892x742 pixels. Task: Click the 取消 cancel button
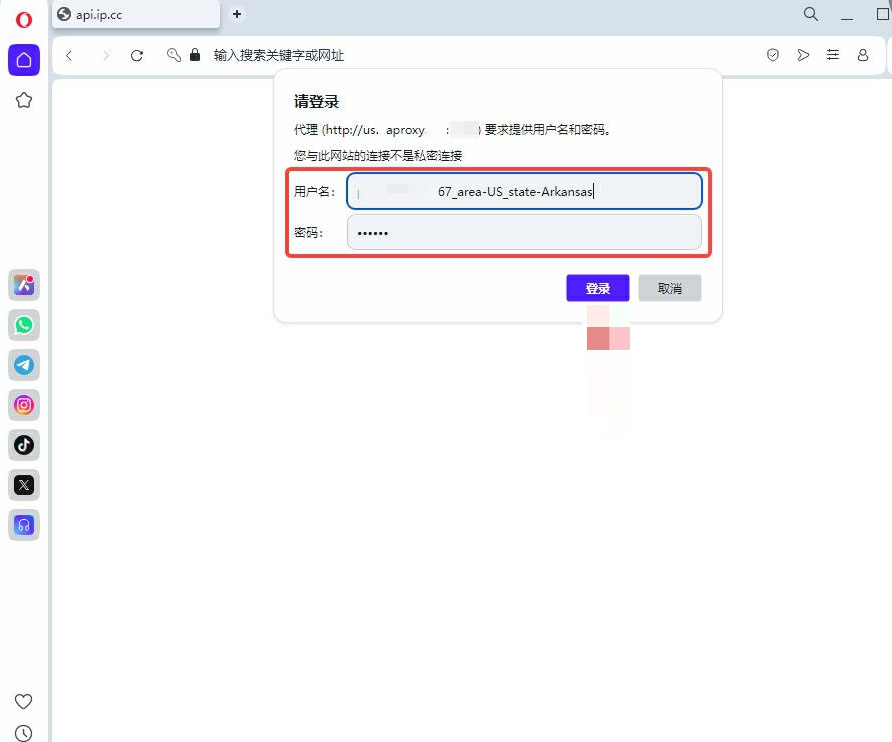pos(670,288)
